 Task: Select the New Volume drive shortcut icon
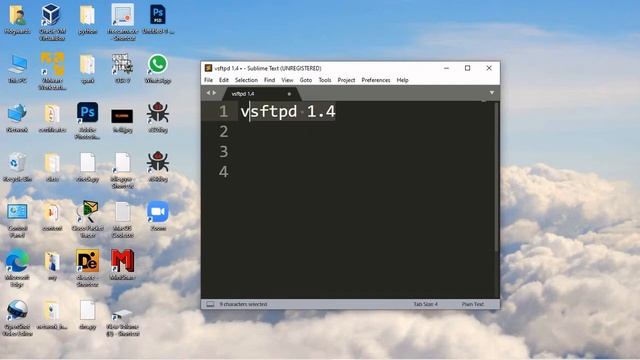point(122,322)
